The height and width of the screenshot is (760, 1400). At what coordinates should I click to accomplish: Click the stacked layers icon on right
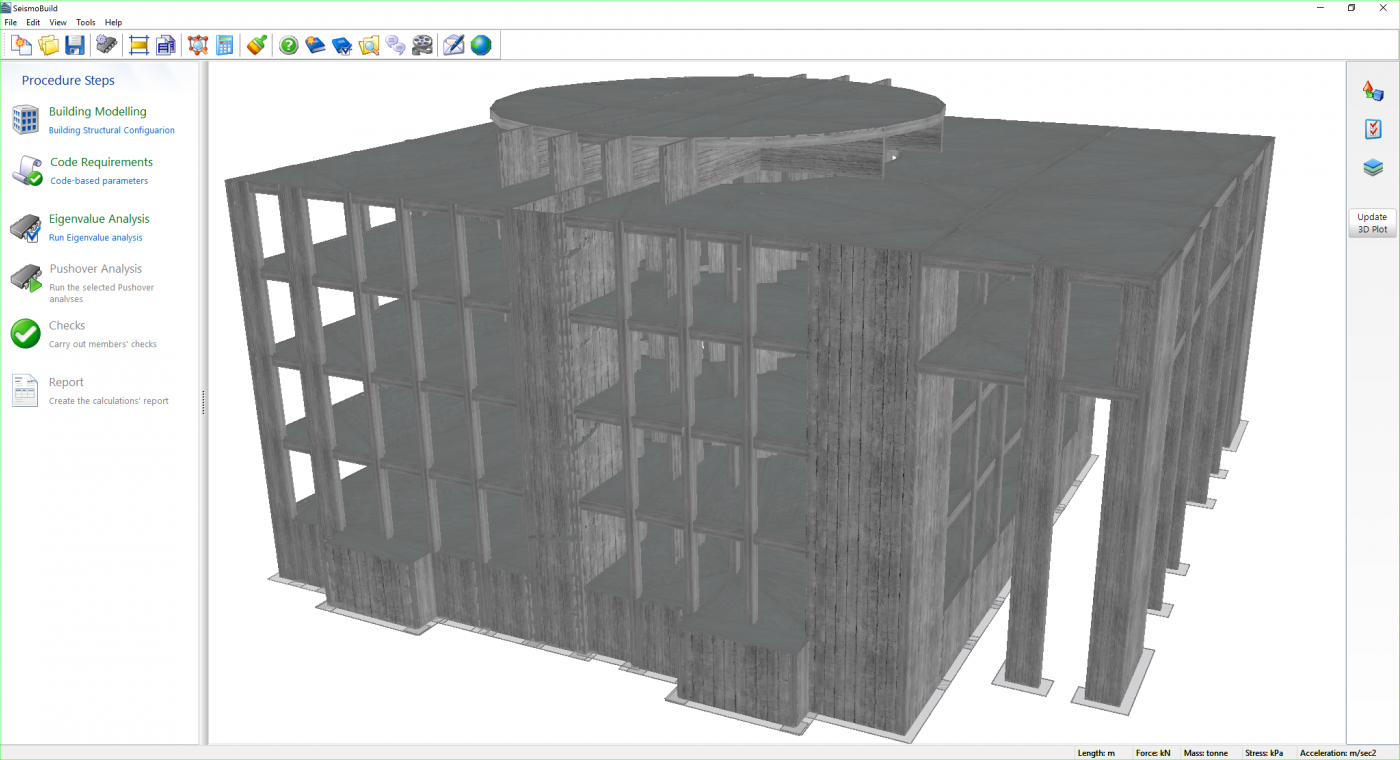pos(1373,168)
